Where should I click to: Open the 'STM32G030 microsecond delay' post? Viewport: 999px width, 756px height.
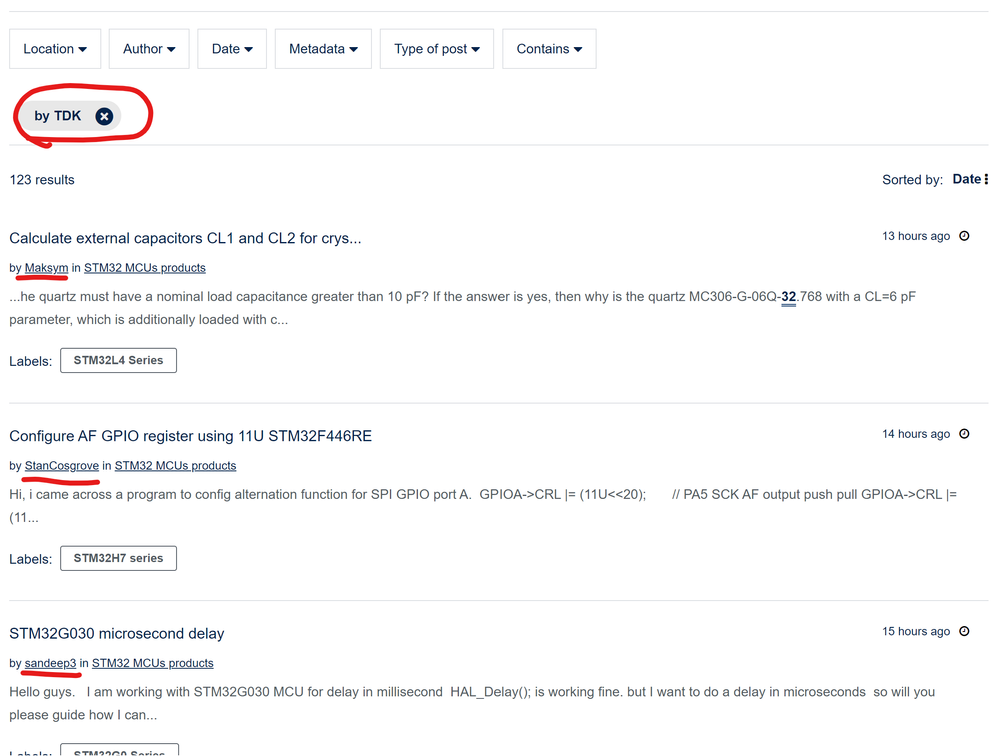117,634
